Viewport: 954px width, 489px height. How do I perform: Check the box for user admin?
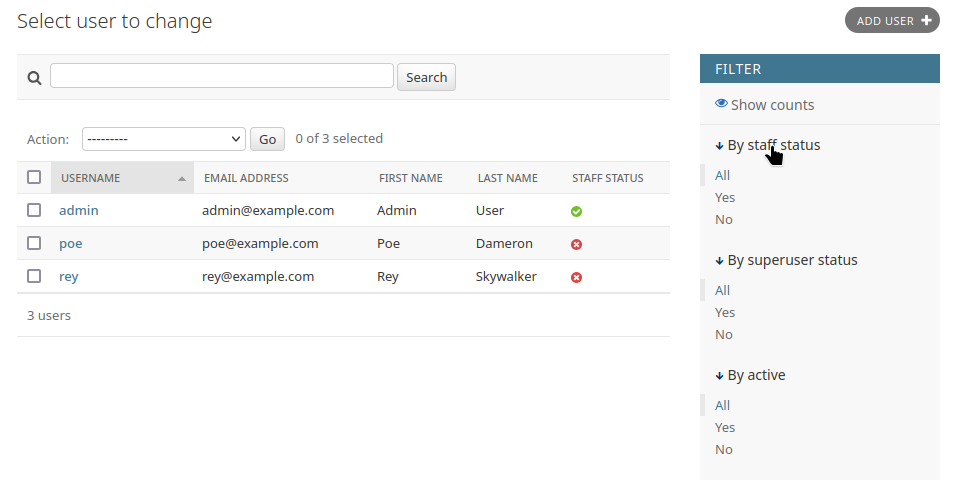click(34, 210)
